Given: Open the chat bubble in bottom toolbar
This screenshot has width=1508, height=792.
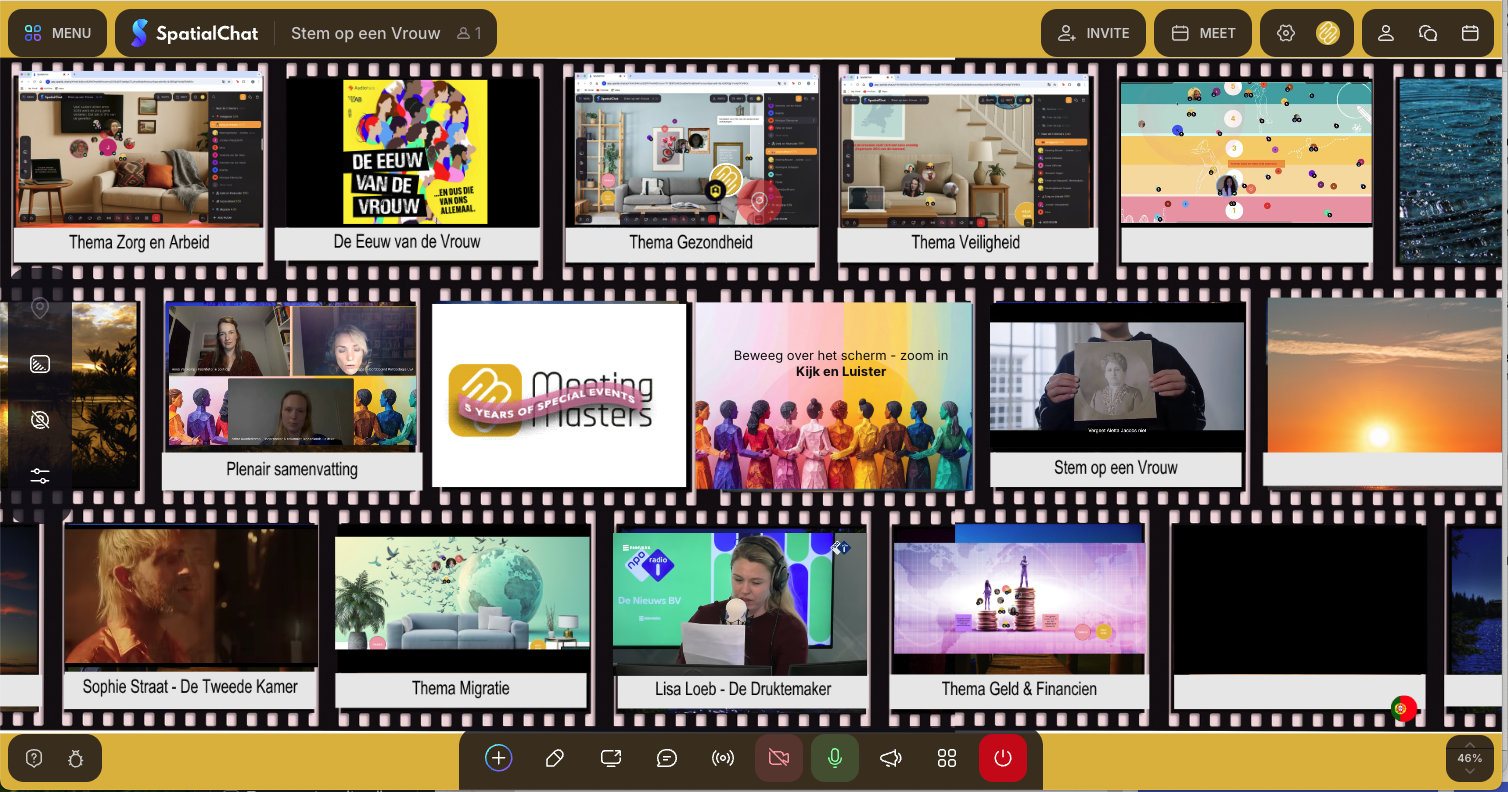Looking at the screenshot, I should (x=667, y=758).
